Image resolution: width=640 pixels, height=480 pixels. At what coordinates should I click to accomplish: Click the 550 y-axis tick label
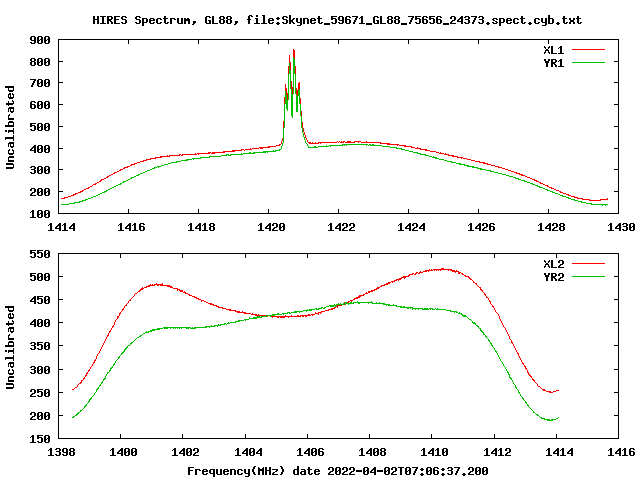40,254
